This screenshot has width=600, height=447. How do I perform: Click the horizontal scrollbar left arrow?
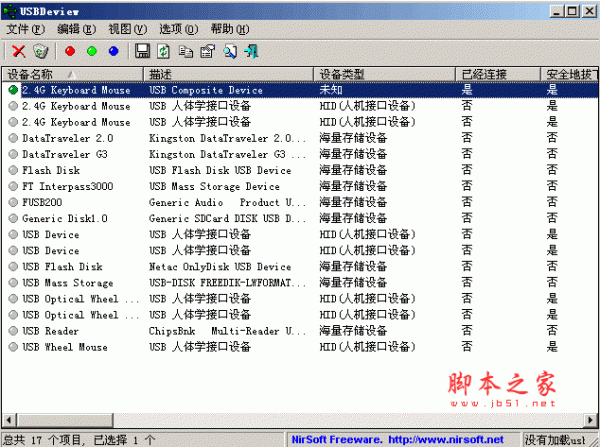(9, 420)
